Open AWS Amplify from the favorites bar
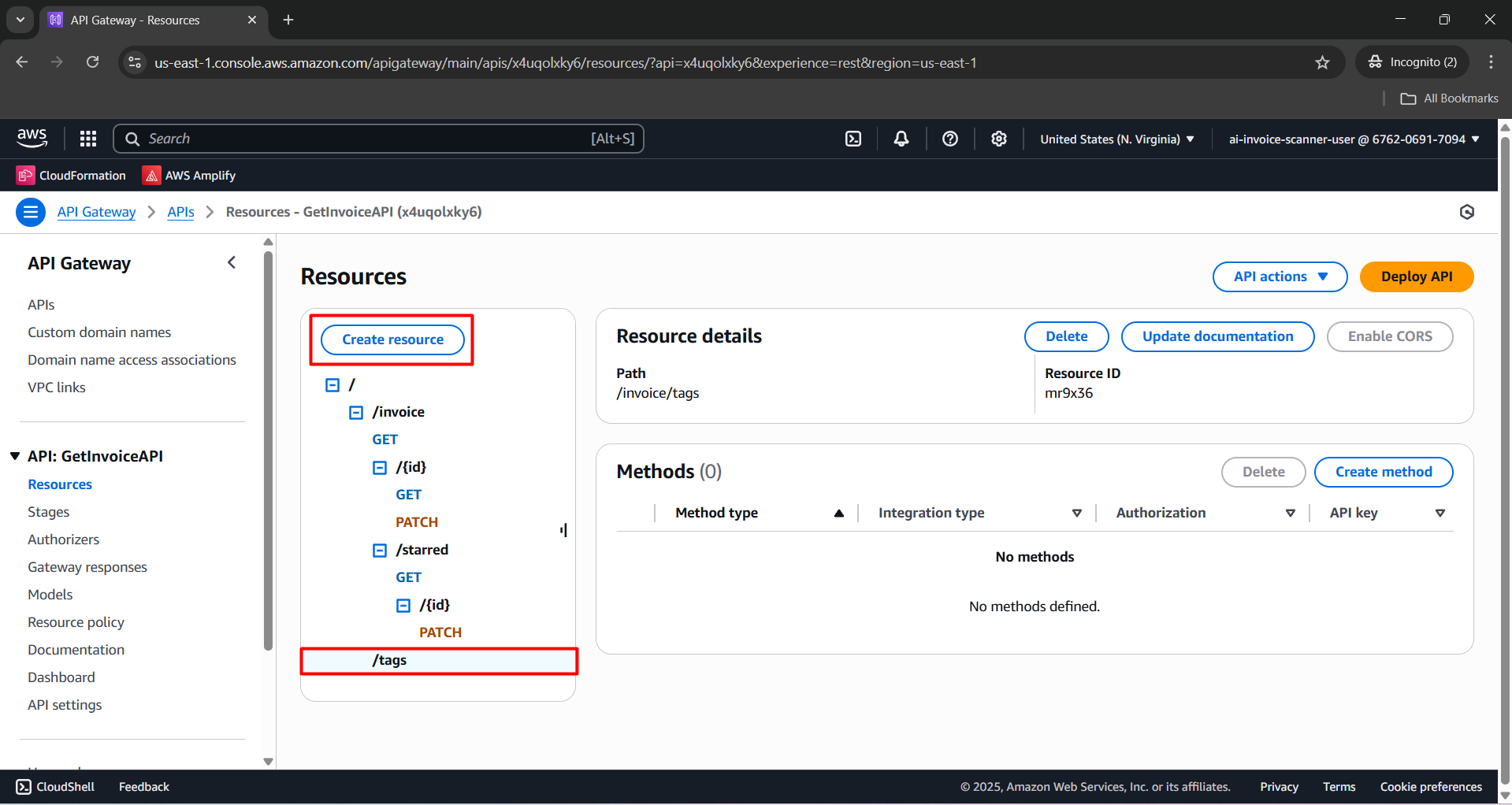1512x805 pixels. point(188,175)
